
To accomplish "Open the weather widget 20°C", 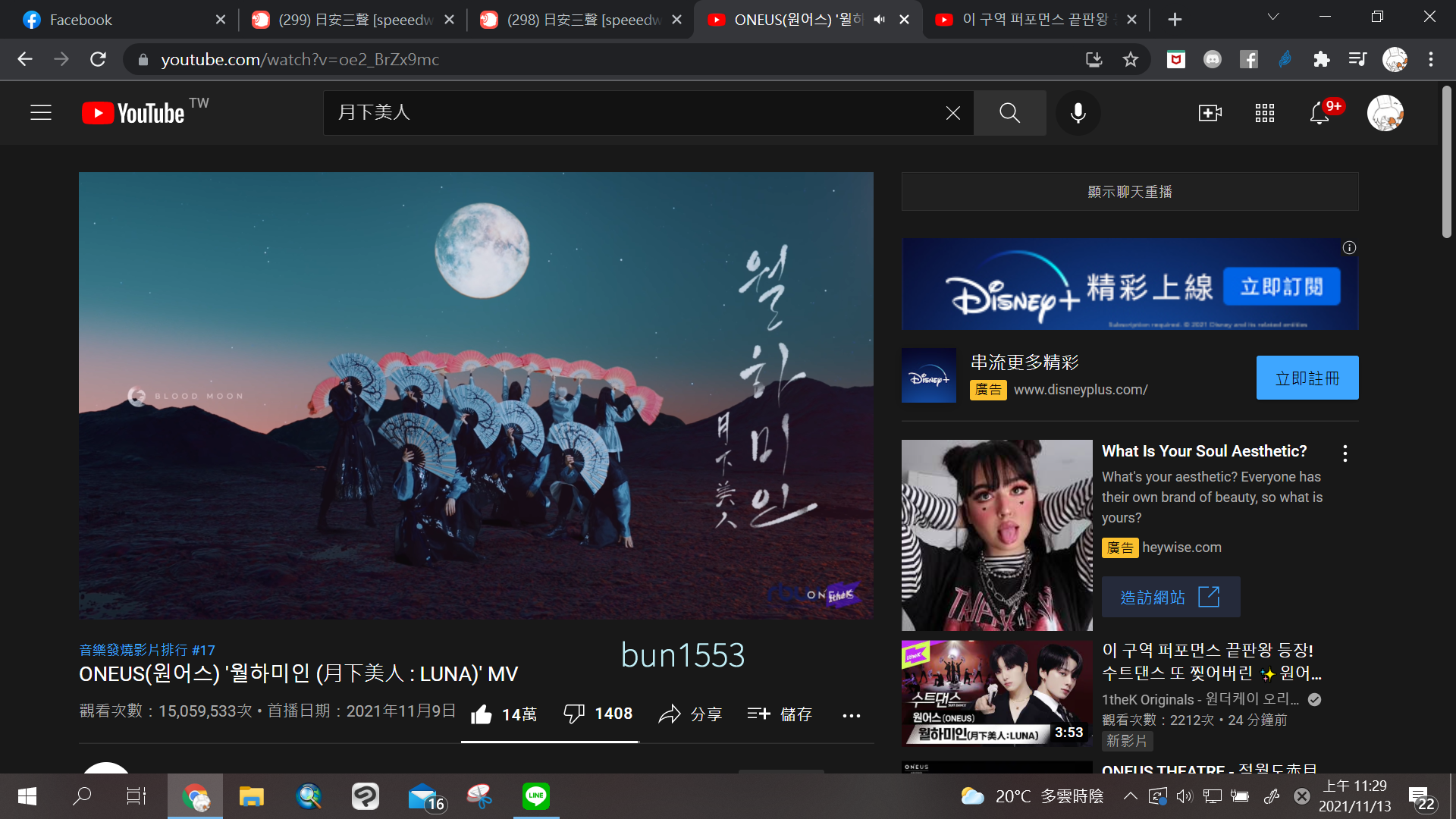I will tap(1032, 796).
